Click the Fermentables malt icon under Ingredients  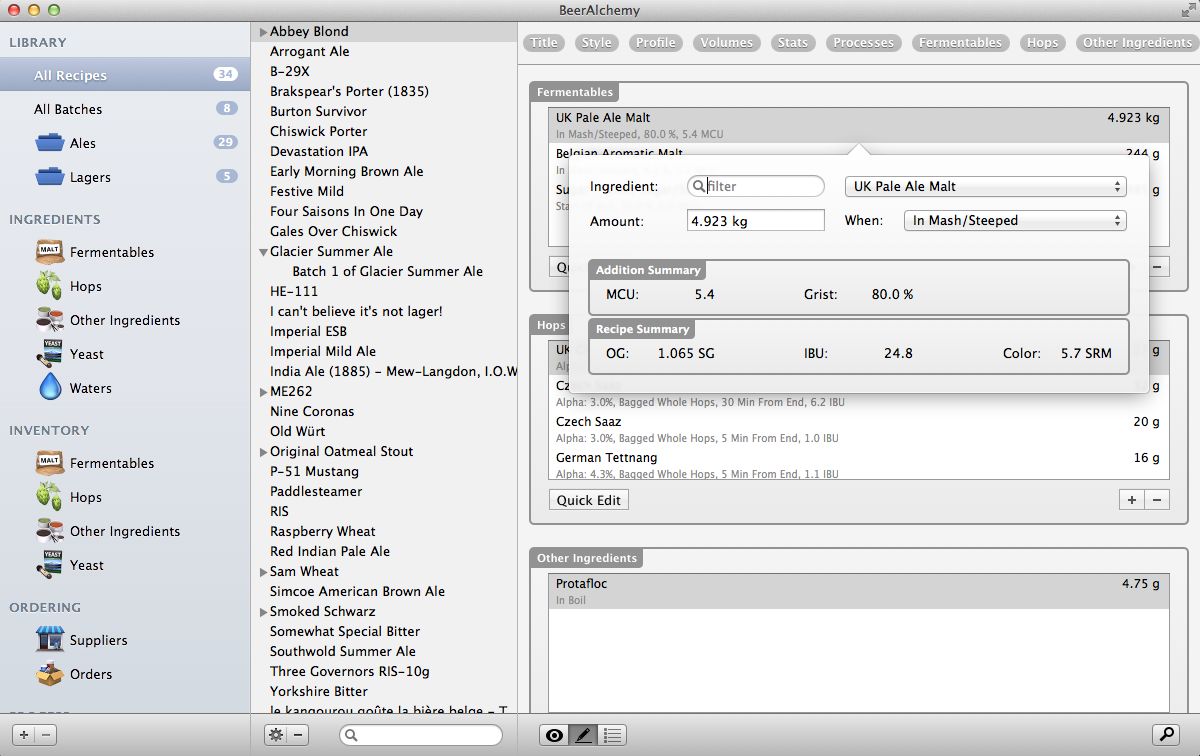point(50,252)
